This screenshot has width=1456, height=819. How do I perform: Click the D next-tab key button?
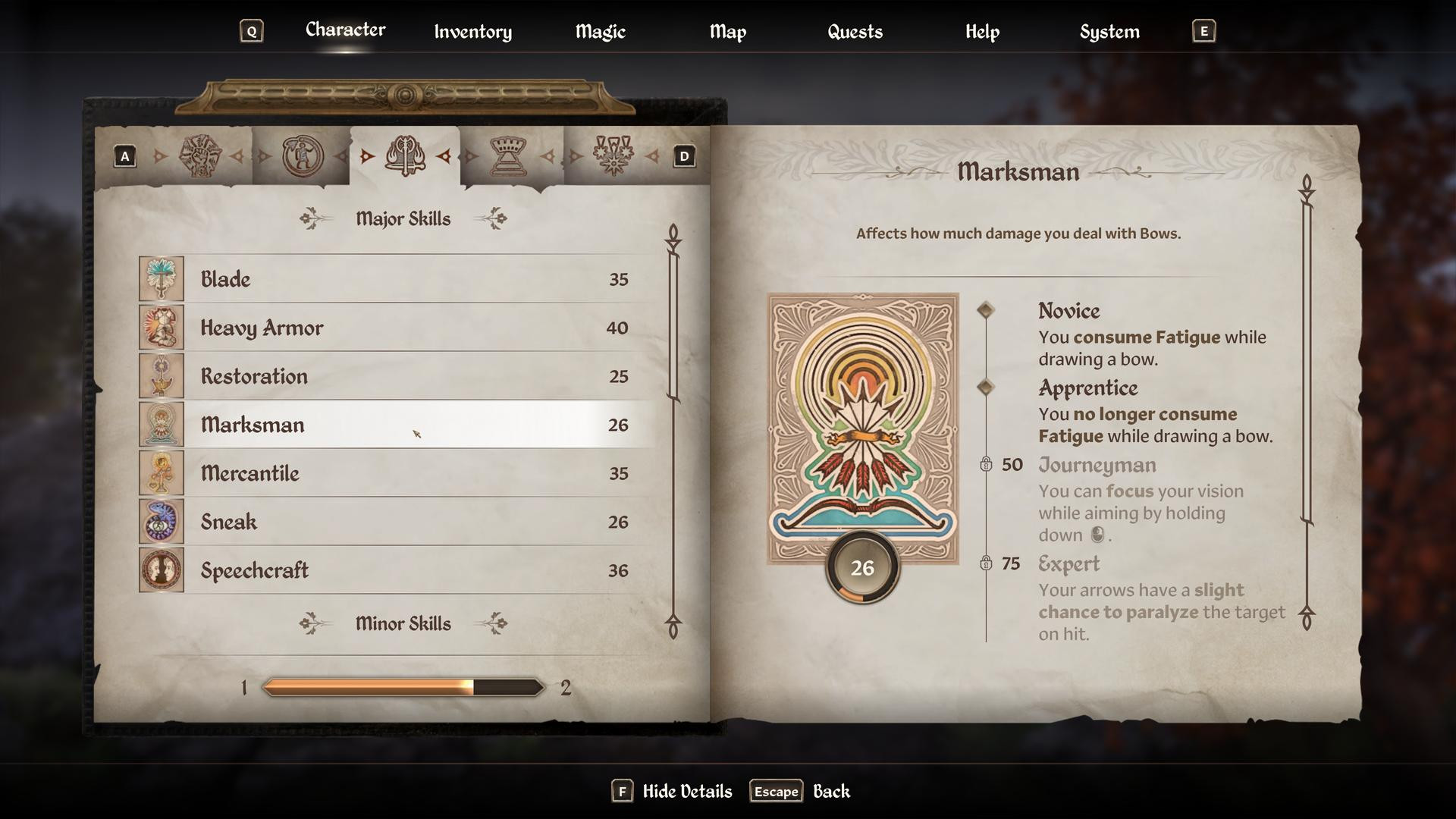point(684,156)
